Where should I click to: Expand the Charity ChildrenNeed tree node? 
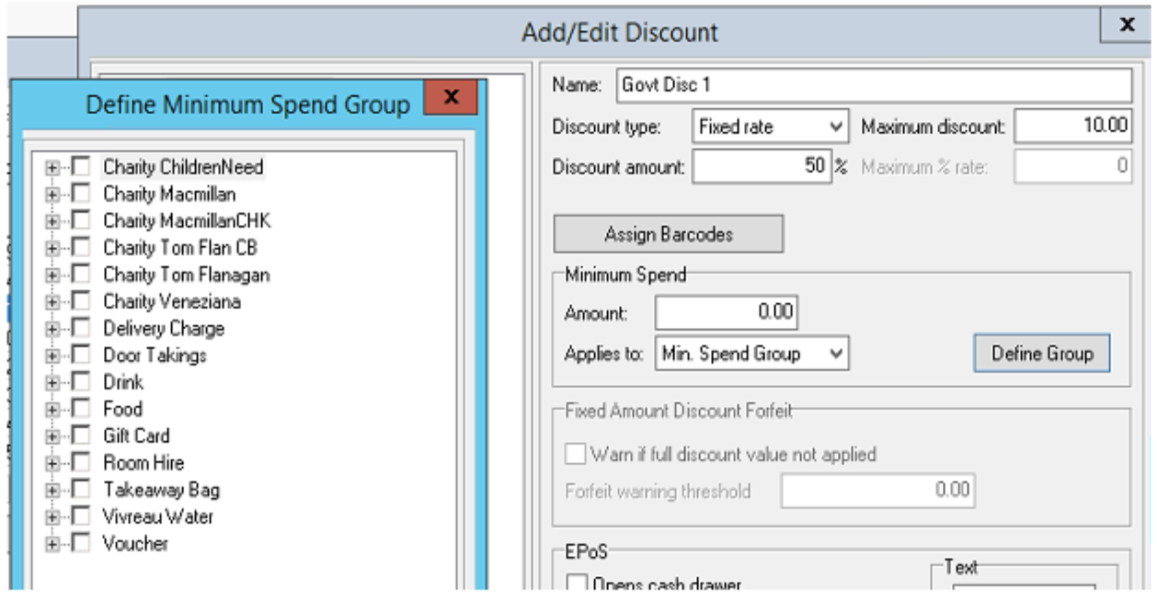tap(52, 168)
